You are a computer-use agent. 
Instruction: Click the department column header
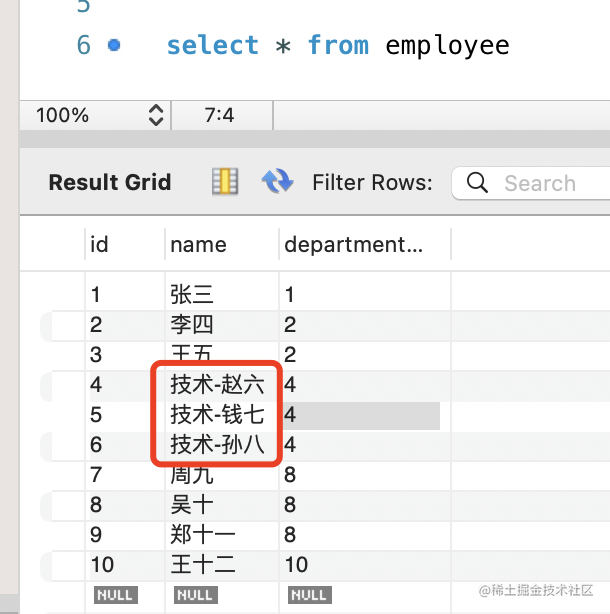(x=353, y=244)
